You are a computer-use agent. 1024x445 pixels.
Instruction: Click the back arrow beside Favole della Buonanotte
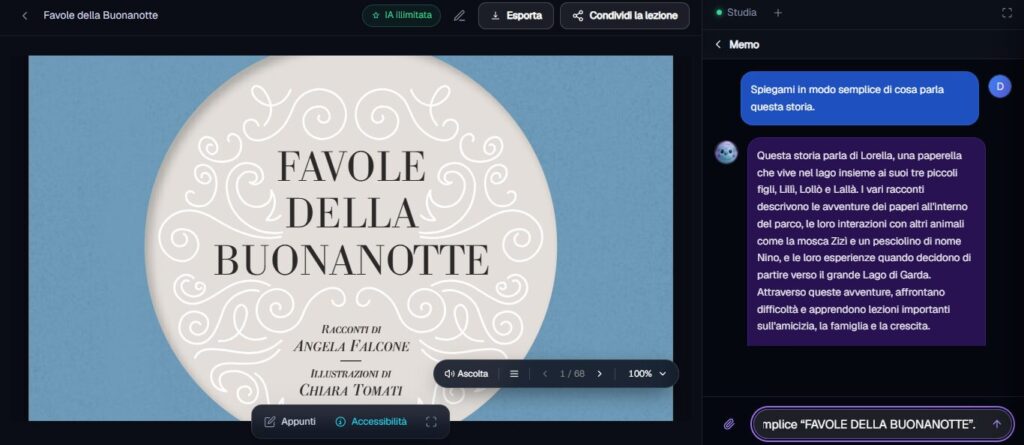[25, 16]
